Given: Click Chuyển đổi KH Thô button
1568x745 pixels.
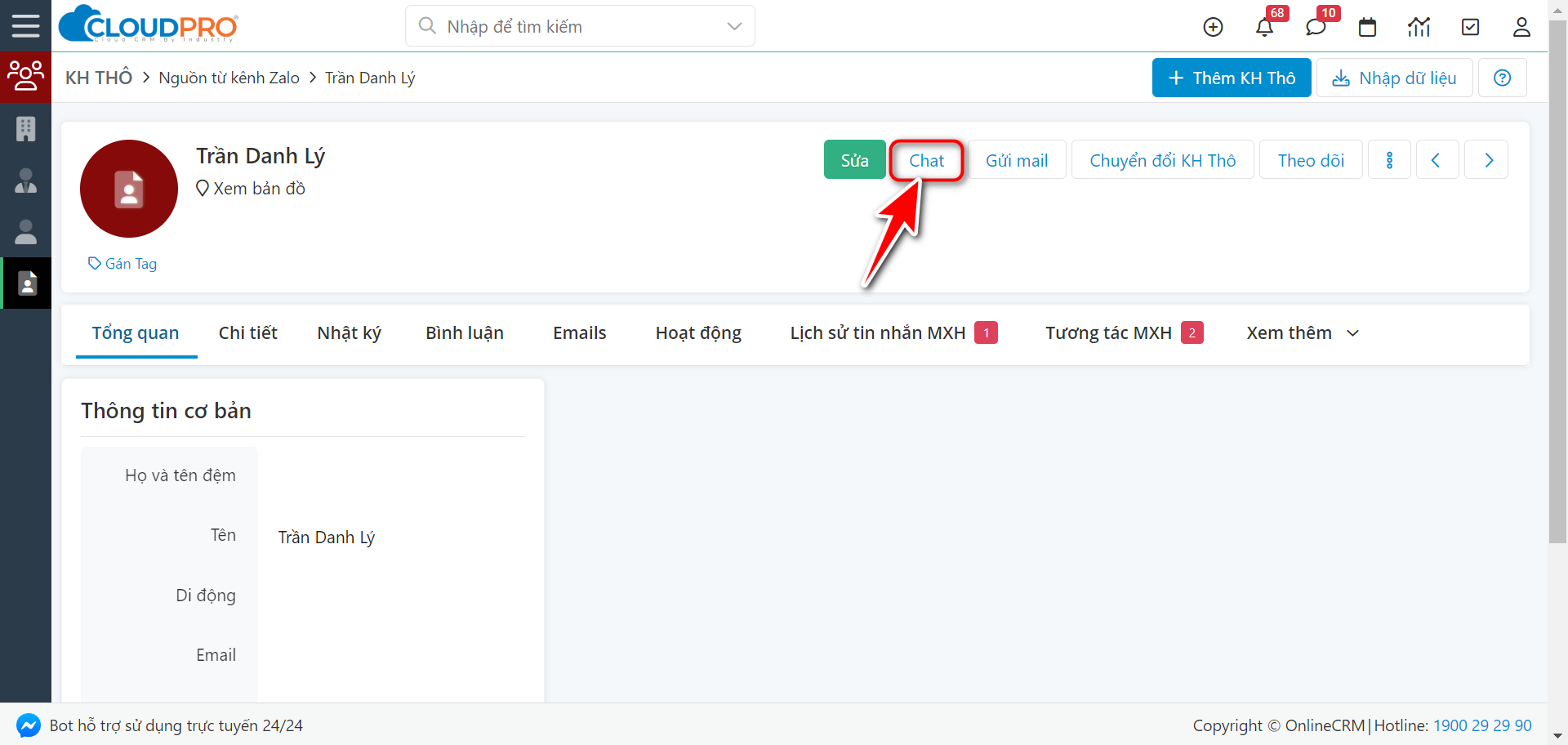Looking at the screenshot, I should click(x=1163, y=160).
